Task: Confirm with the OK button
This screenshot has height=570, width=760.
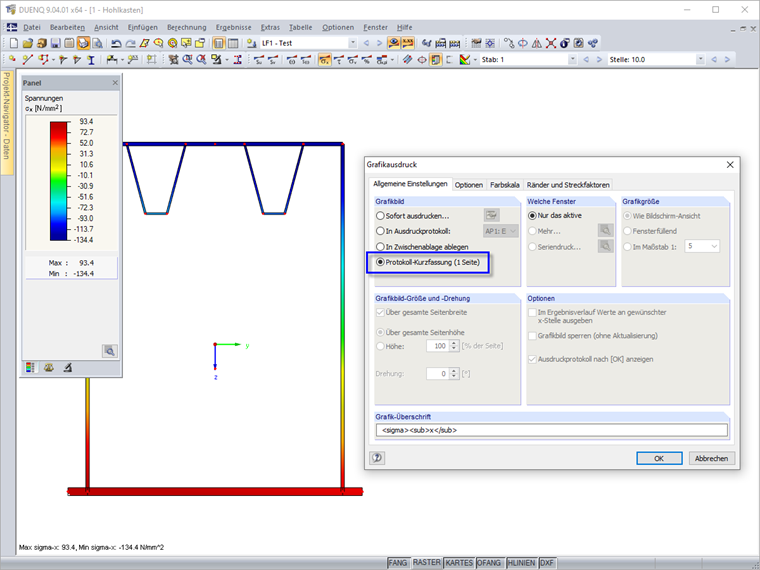Action: (x=659, y=458)
